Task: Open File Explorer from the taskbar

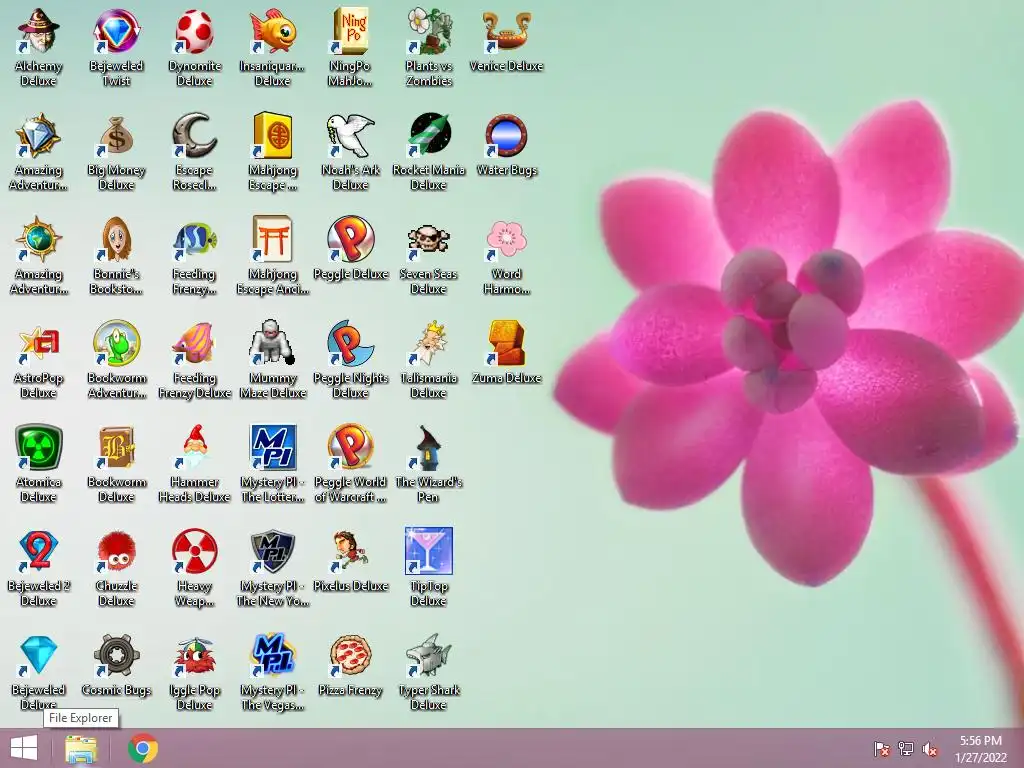Action: [81, 748]
